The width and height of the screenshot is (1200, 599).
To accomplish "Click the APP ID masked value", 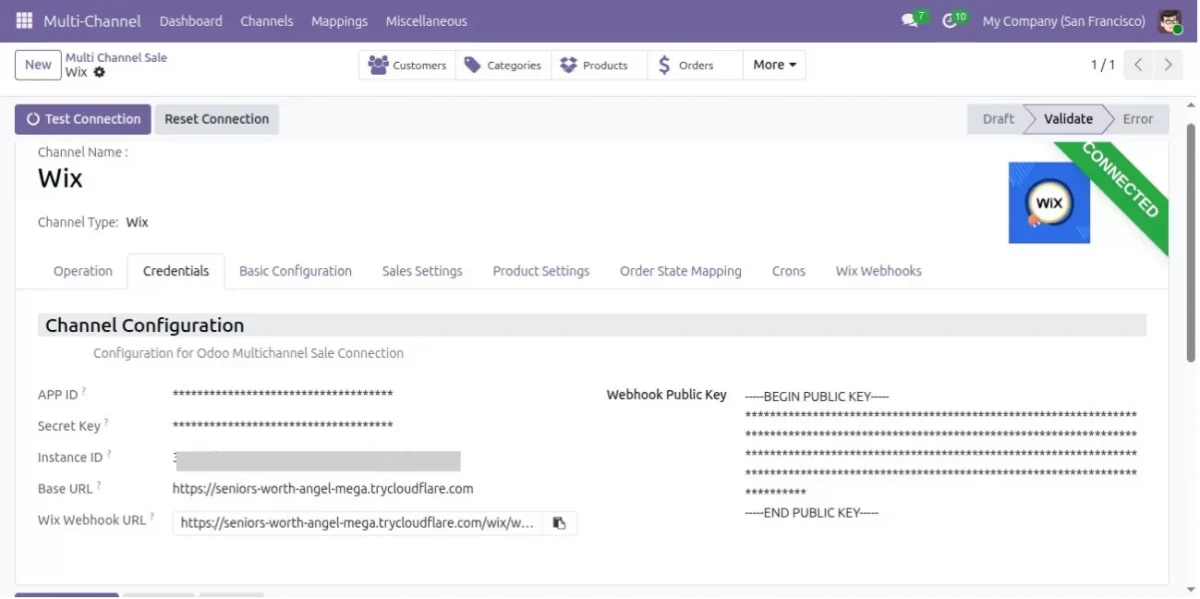I will tap(283, 395).
